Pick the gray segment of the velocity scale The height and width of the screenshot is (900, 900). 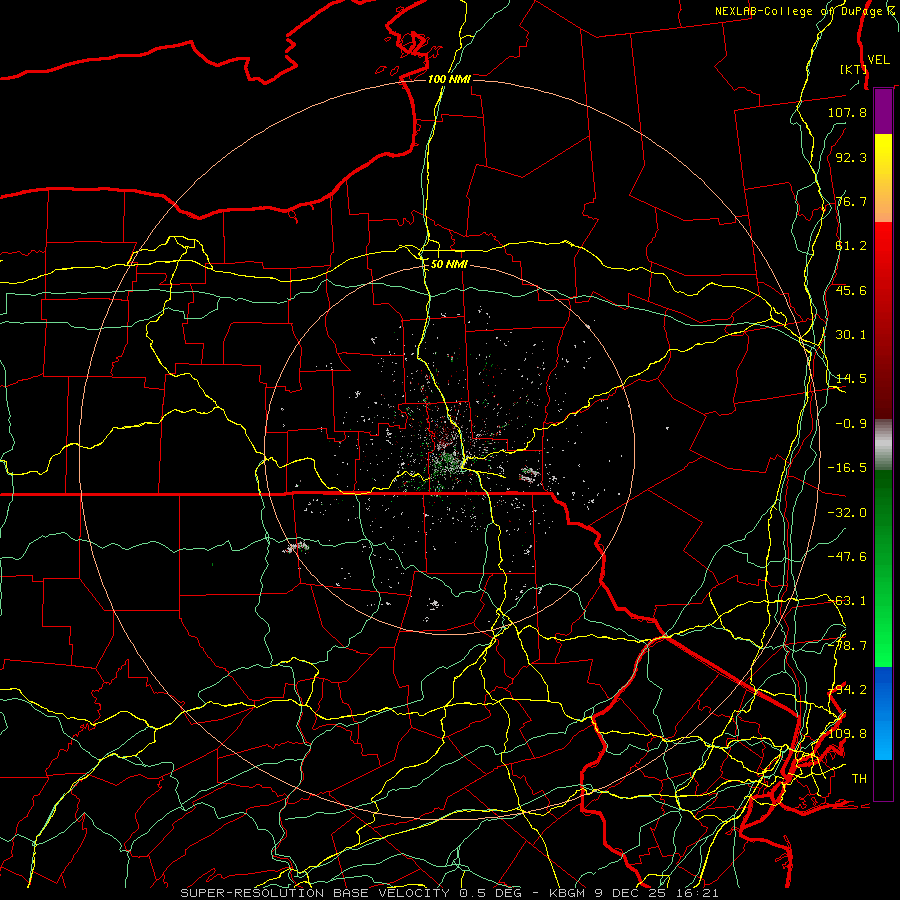coord(883,445)
